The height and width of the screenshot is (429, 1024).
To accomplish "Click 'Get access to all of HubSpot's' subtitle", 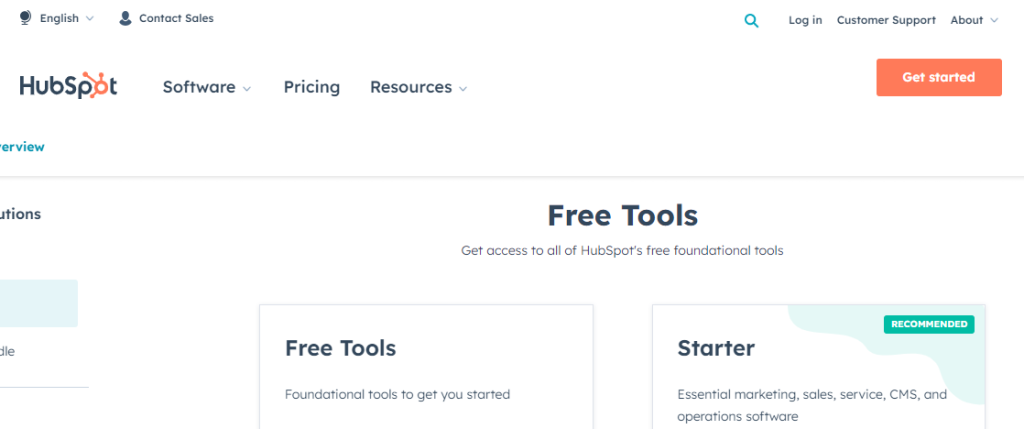I will [622, 250].
